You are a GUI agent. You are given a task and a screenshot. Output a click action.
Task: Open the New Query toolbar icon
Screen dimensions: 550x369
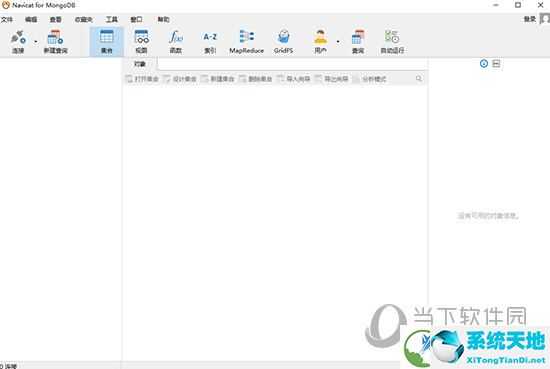click(x=55, y=37)
